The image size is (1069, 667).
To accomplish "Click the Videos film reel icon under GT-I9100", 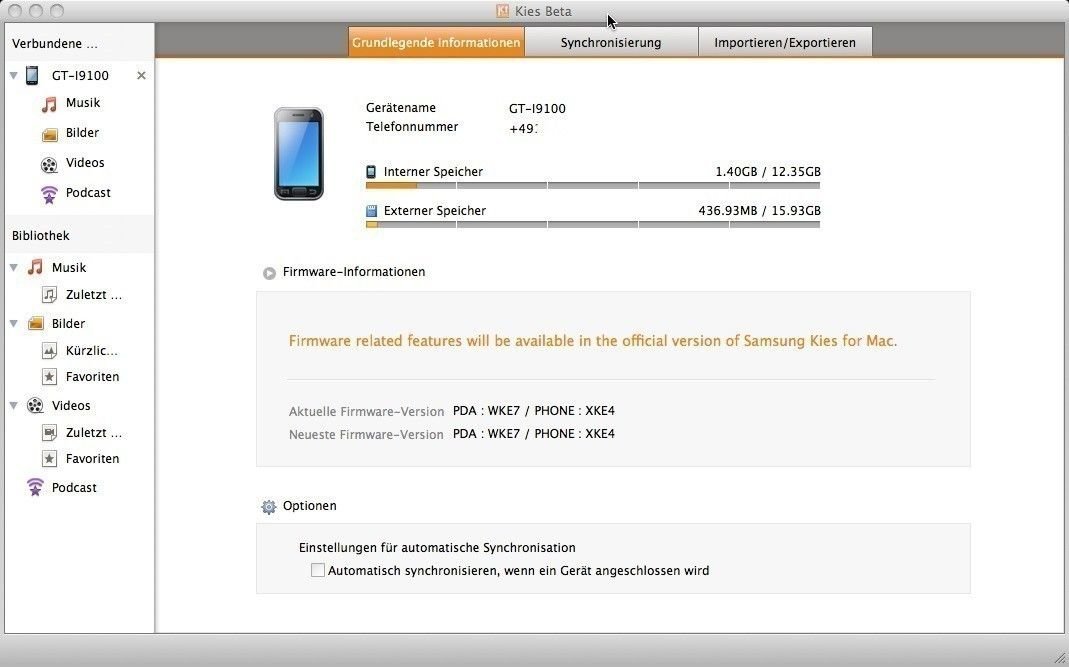I will (x=49, y=164).
